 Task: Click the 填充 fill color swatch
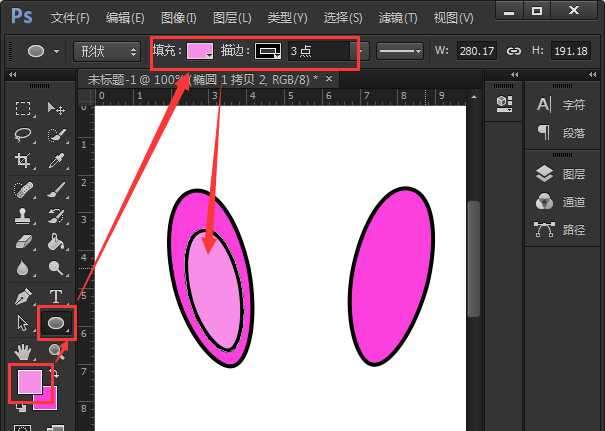pos(200,51)
